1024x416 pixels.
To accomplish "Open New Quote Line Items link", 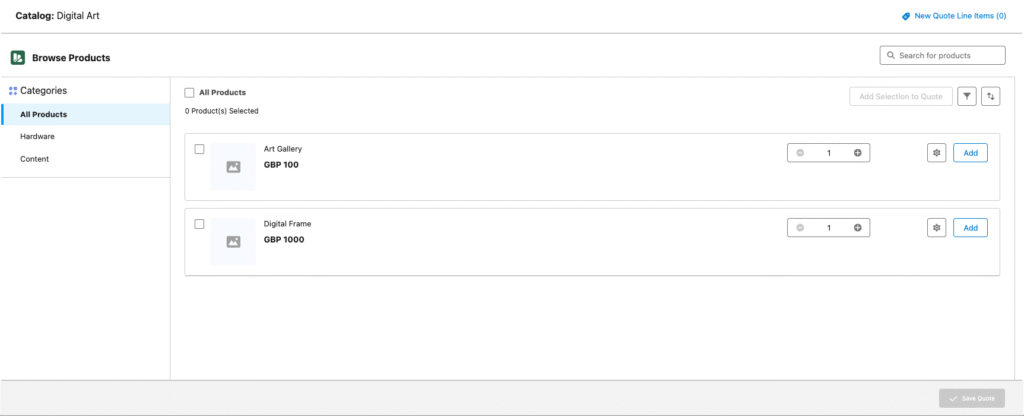I will [x=959, y=16].
